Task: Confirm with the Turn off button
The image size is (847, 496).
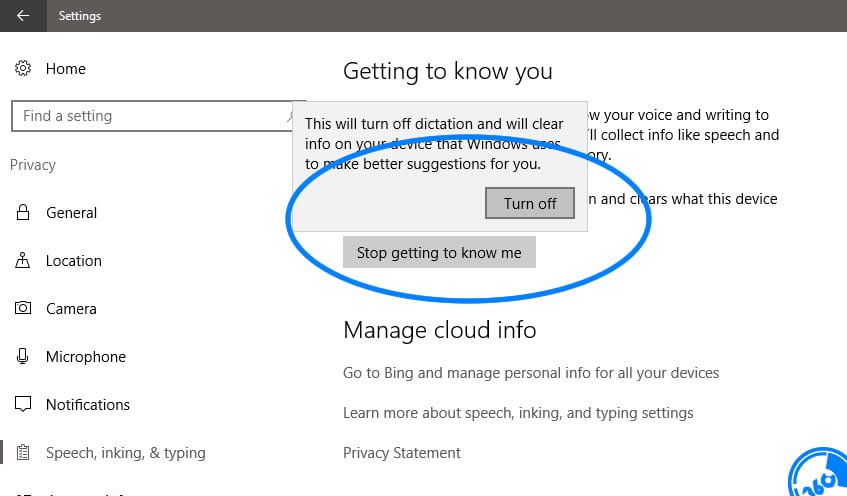Action: click(530, 203)
